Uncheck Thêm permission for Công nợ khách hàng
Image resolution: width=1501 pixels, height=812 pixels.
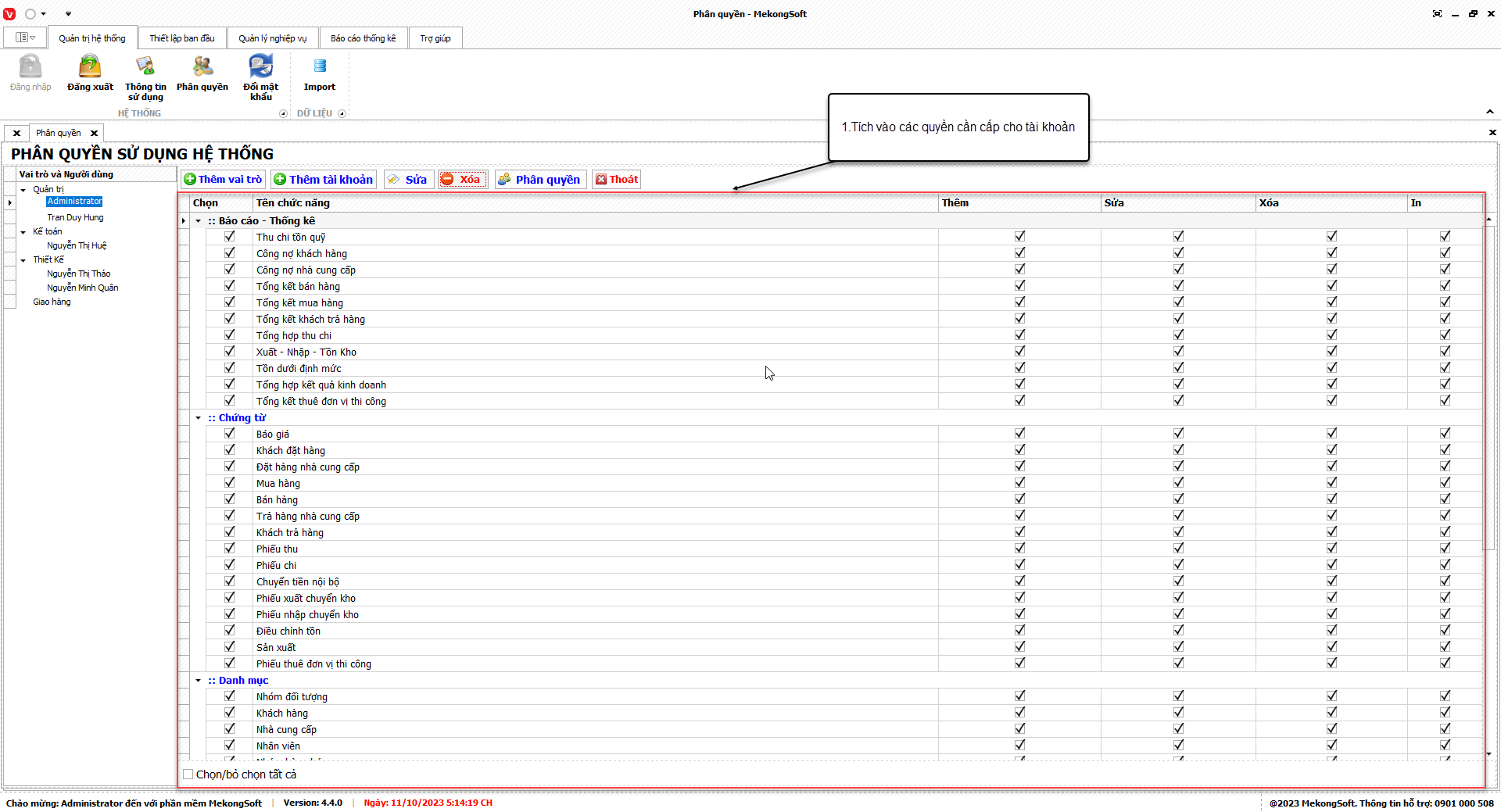click(x=1020, y=253)
